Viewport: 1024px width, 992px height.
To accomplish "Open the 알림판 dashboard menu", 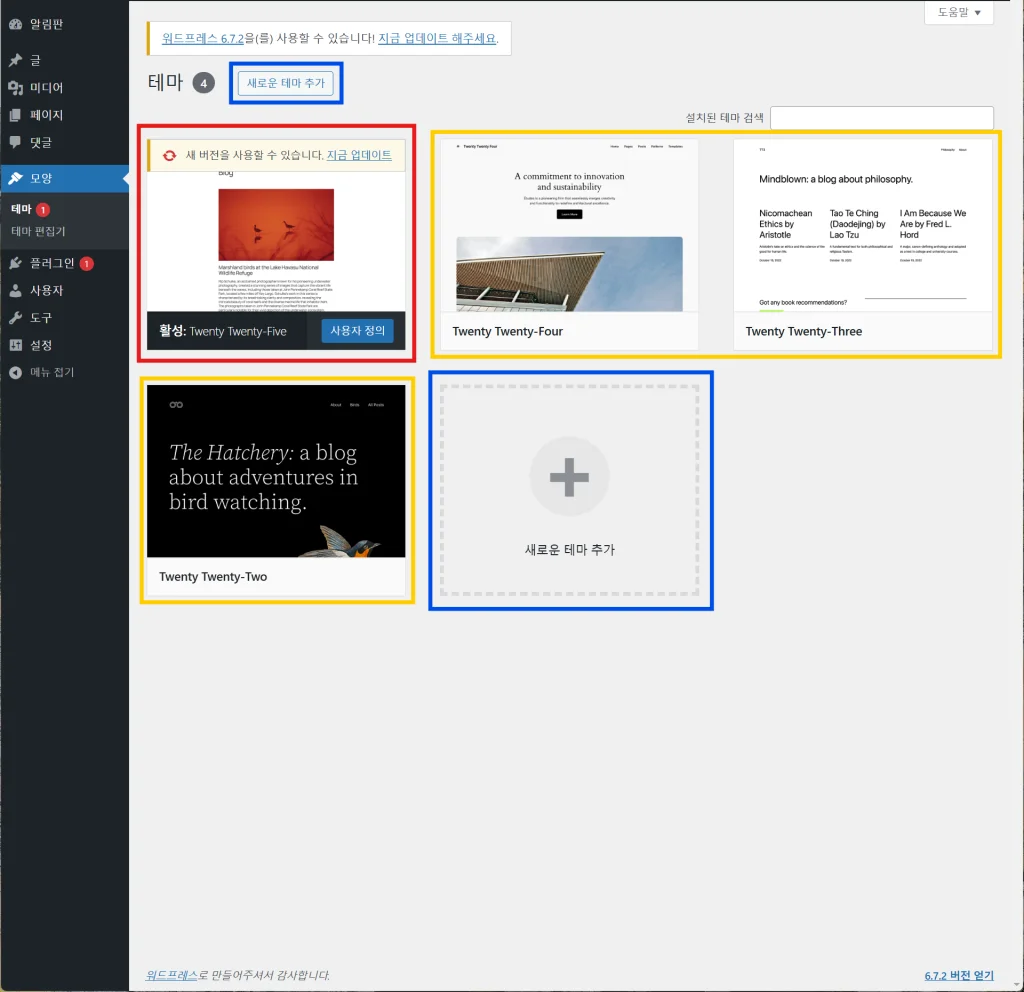I will 64,24.
